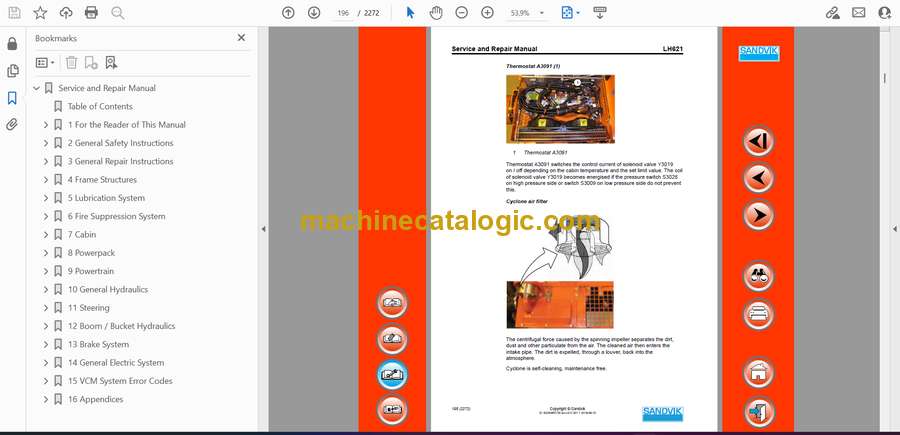This screenshot has width=900, height=435.
Task: Collapse the Service and Repair Manual bookmark
Action: [37, 88]
